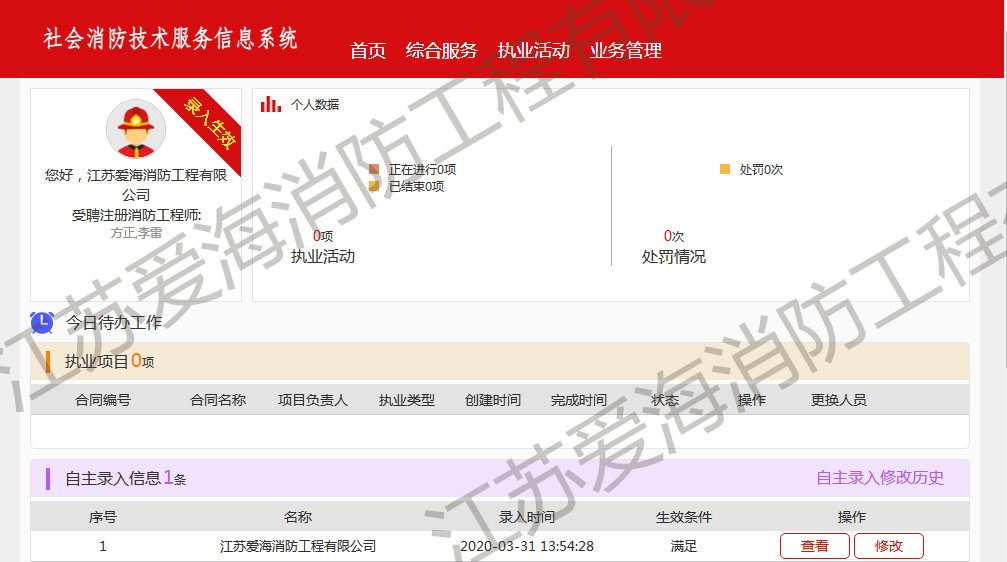The width and height of the screenshot is (1007, 562).
Task: Click the alarm clock icon beside 今日待办工作
Action: [42, 322]
